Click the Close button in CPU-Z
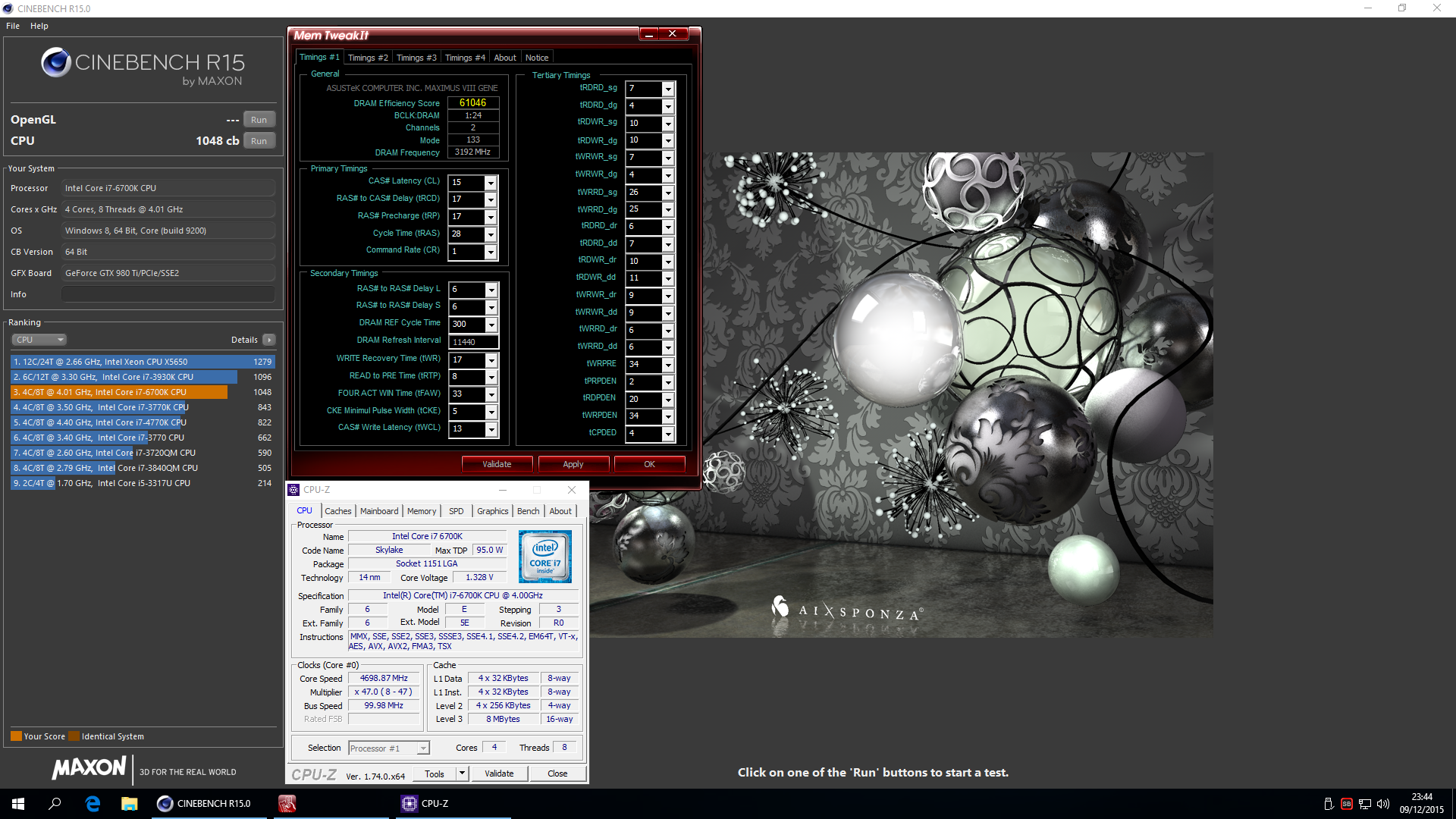The height and width of the screenshot is (819, 1456). pyautogui.click(x=557, y=773)
